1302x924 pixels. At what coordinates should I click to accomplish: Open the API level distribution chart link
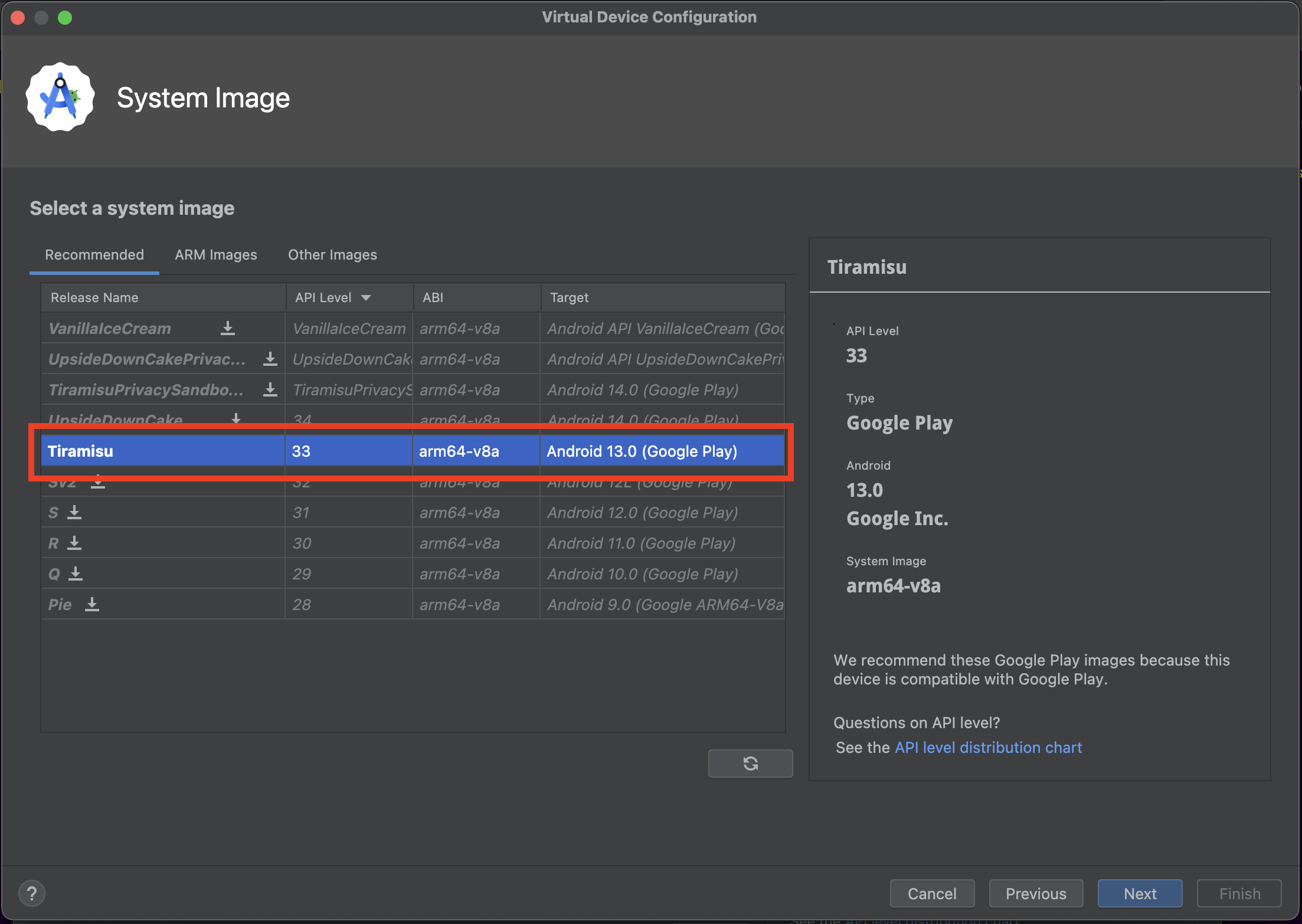tap(987, 747)
